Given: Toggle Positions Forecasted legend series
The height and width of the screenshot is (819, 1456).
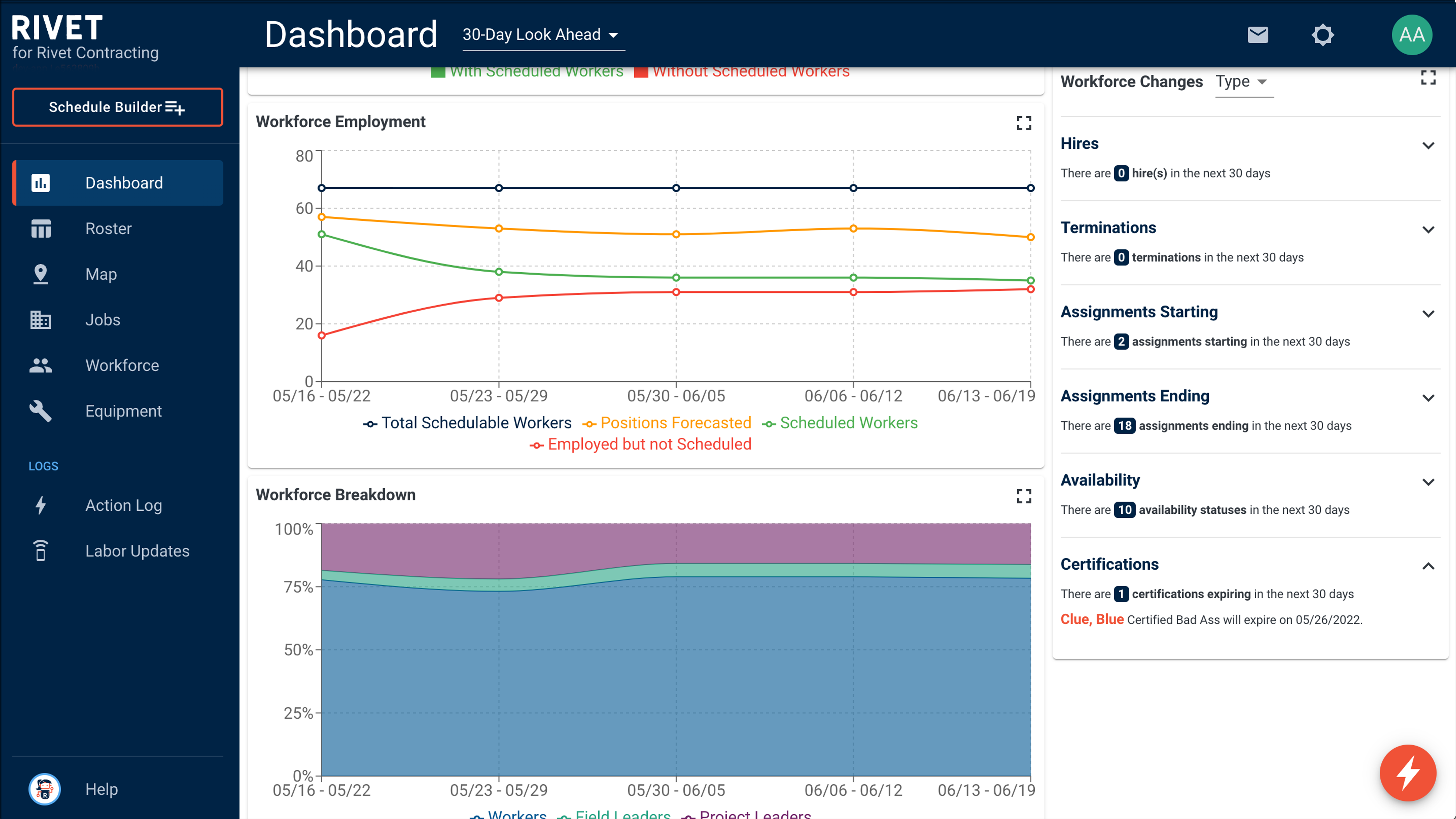Looking at the screenshot, I should coord(666,423).
